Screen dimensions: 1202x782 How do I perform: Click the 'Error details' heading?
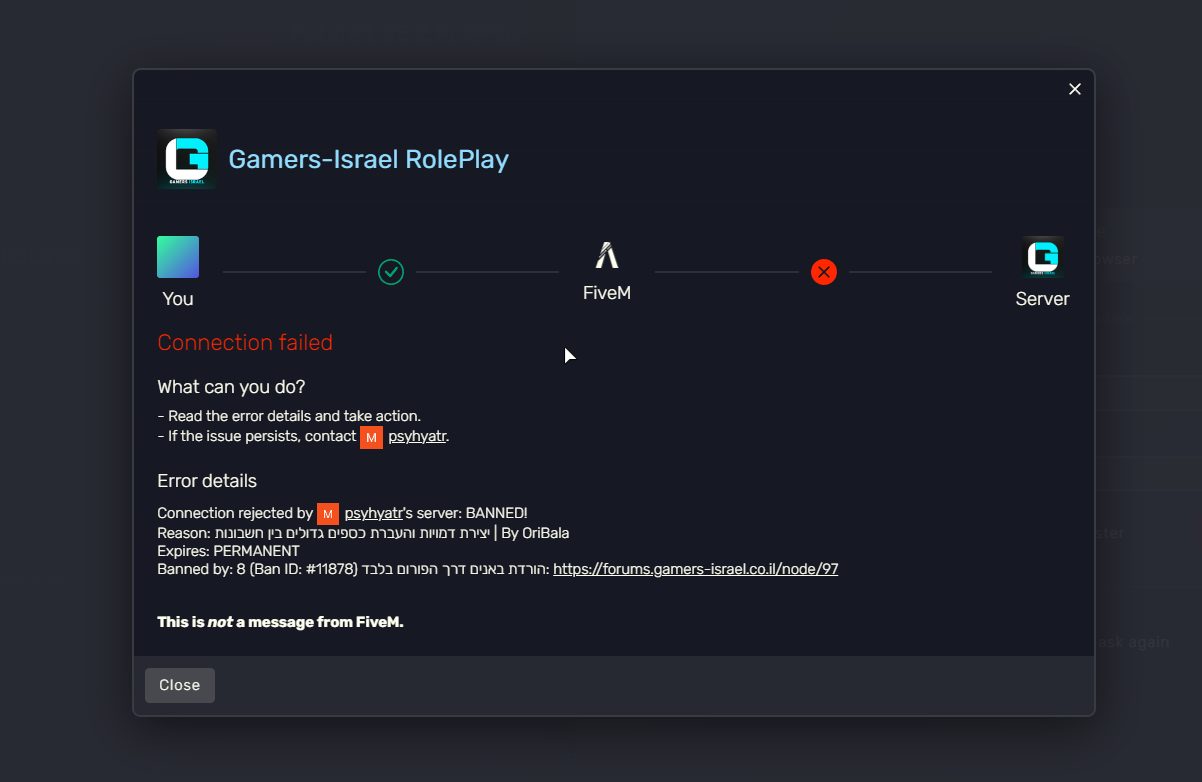207,481
